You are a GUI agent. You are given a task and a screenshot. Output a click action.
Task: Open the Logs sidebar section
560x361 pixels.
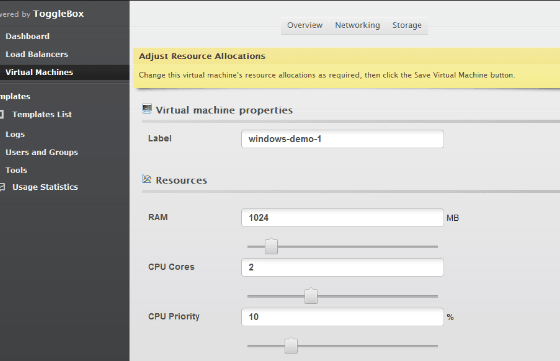tap(15, 134)
